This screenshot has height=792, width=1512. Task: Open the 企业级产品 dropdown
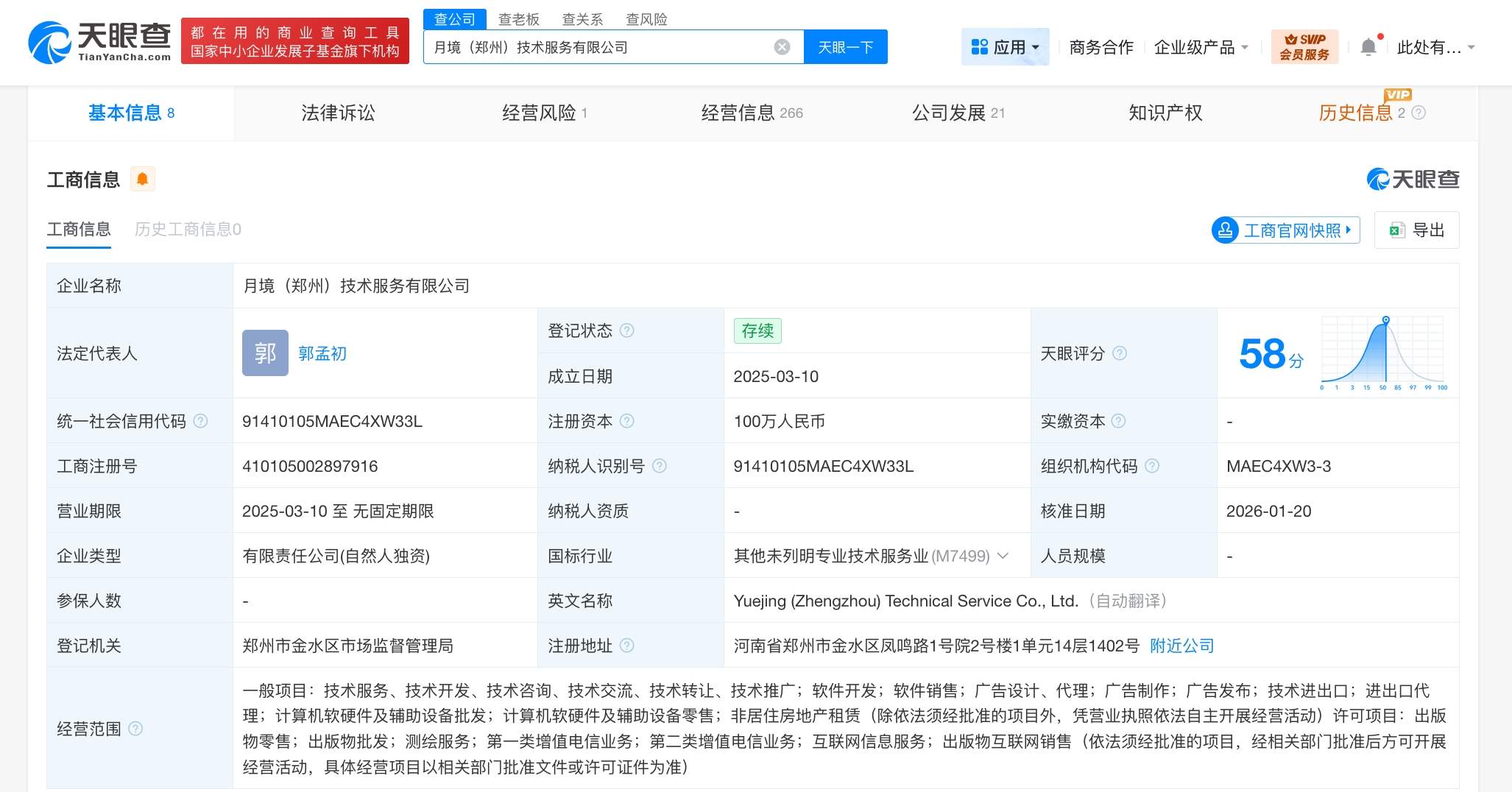[x=1201, y=47]
